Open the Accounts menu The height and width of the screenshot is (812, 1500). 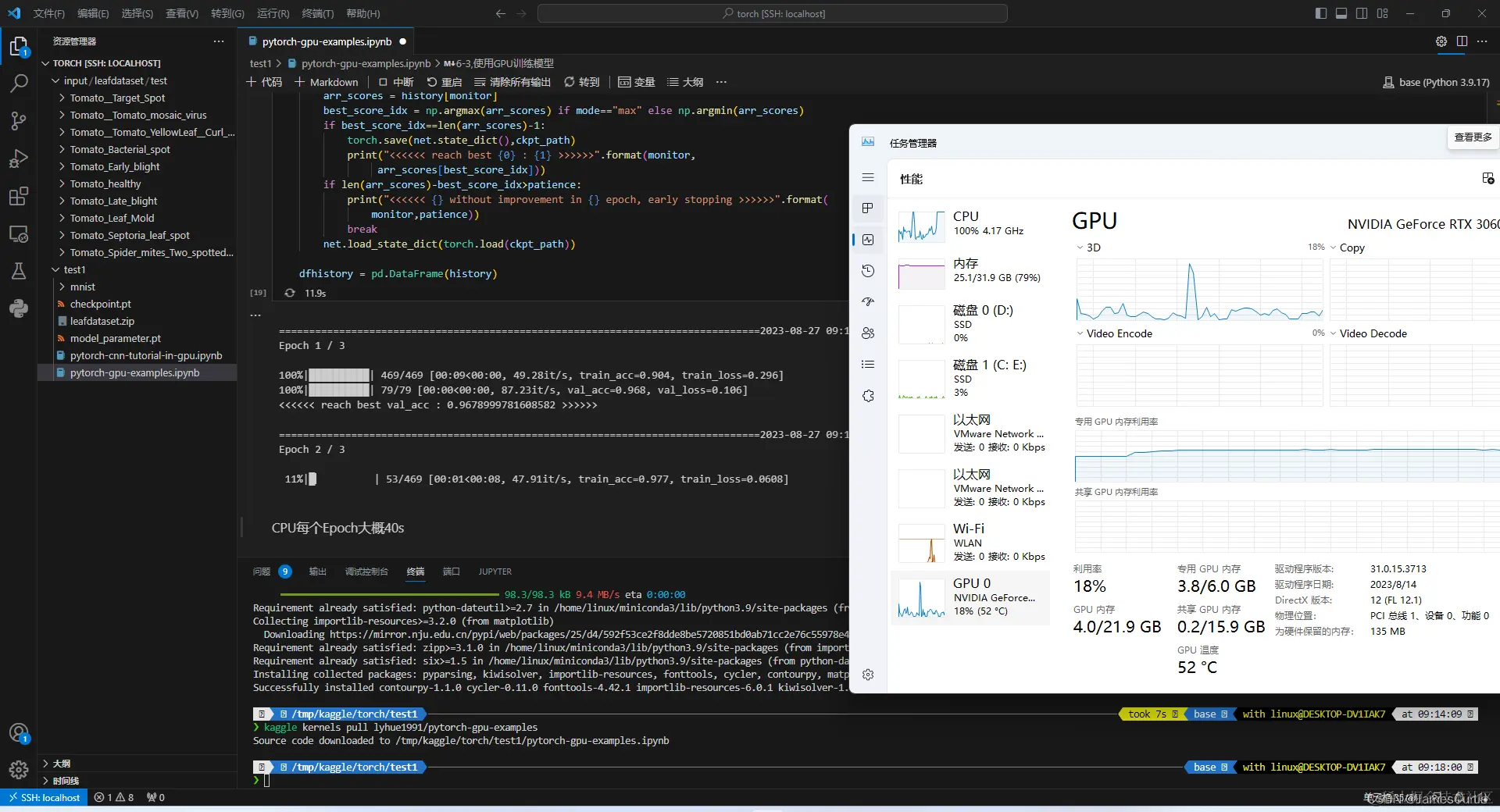coord(19,733)
